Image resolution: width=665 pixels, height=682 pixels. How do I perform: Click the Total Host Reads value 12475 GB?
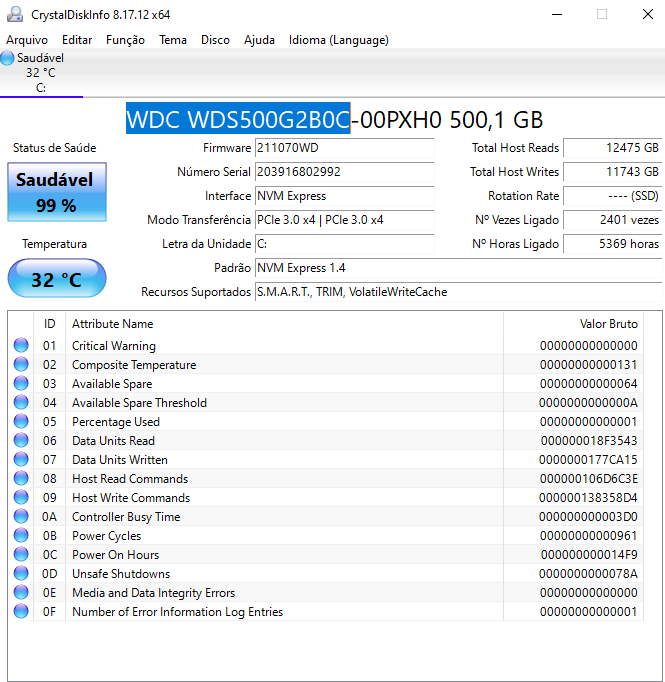click(612, 148)
